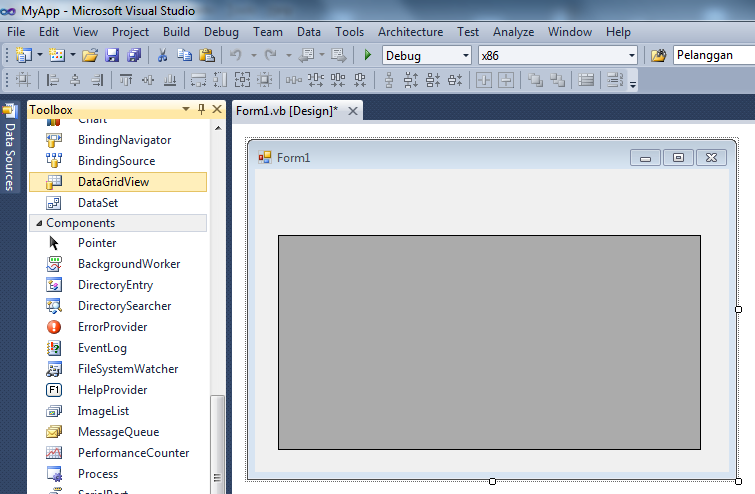Click Make Same Height icon
The image size is (755, 494).
point(221,80)
